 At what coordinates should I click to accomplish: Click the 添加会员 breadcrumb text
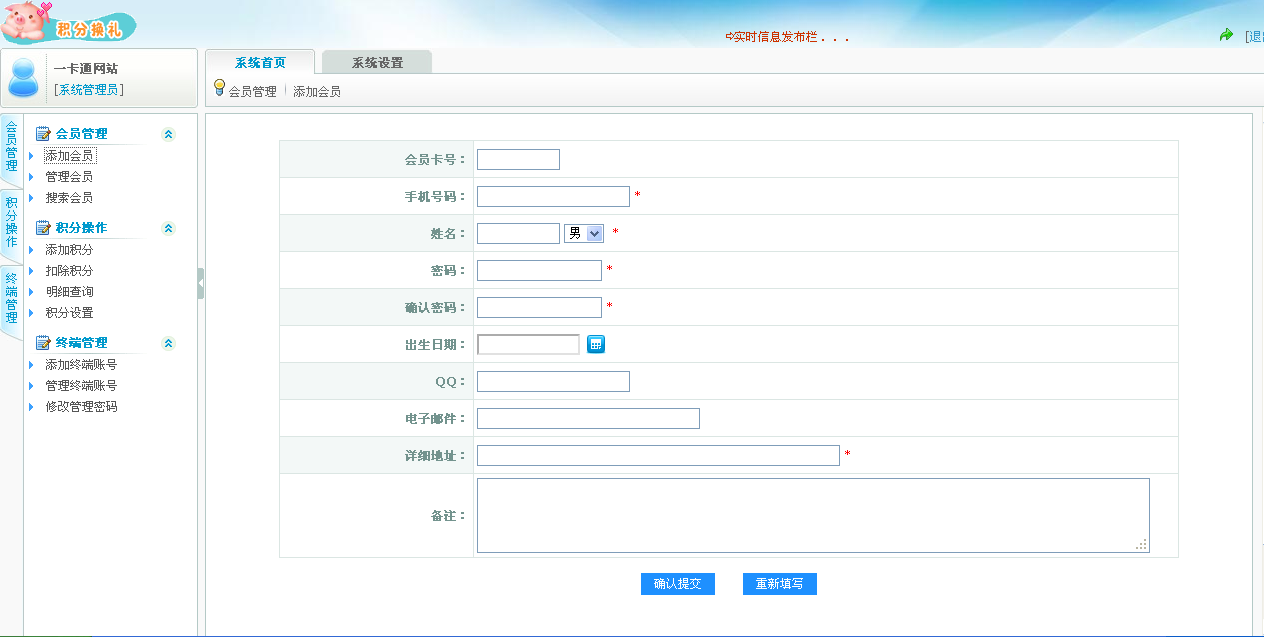(317, 91)
